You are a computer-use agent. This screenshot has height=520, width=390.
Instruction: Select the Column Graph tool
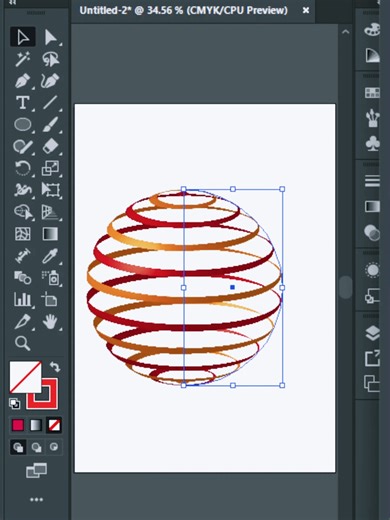[23, 299]
